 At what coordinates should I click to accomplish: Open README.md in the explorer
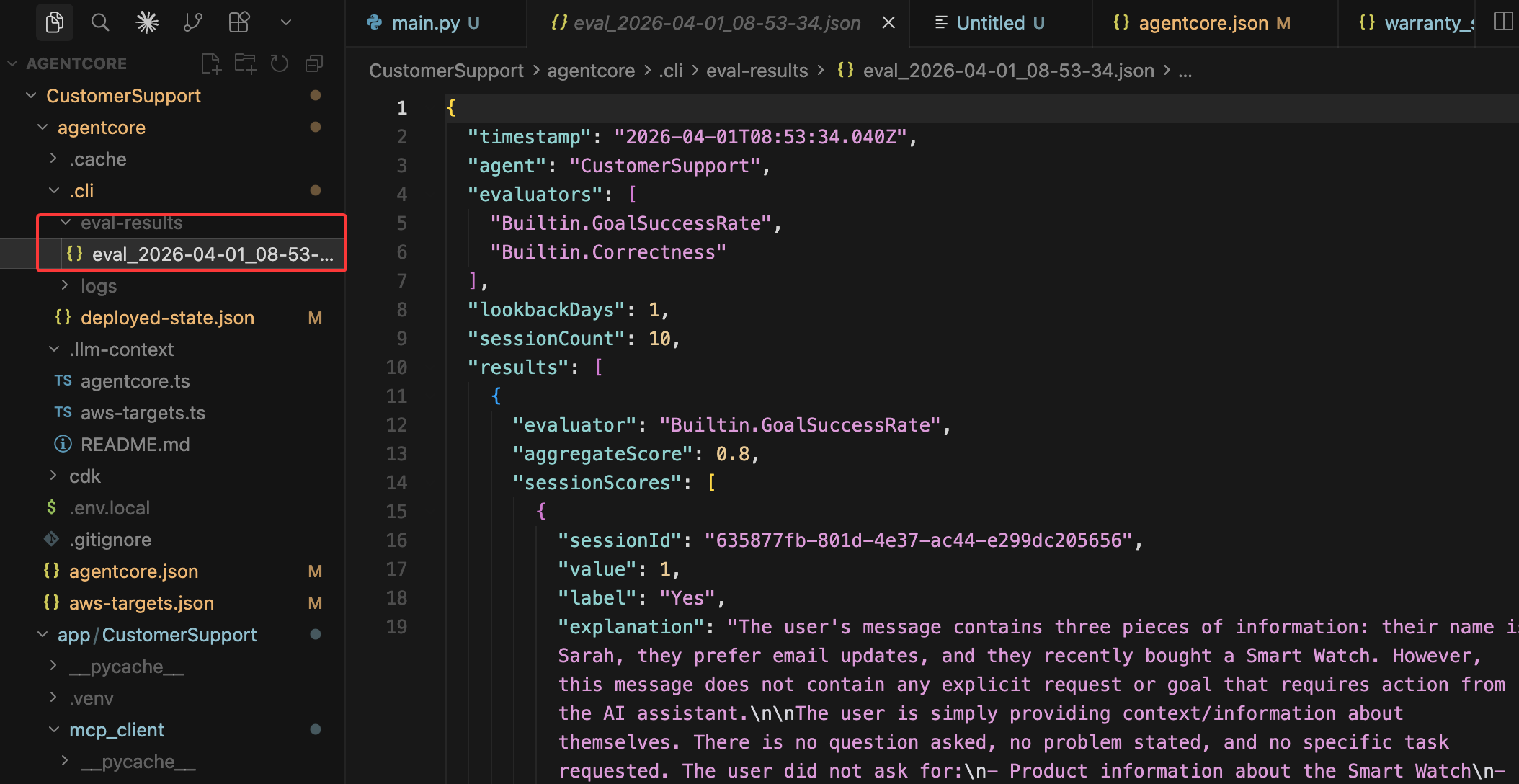tap(135, 445)
